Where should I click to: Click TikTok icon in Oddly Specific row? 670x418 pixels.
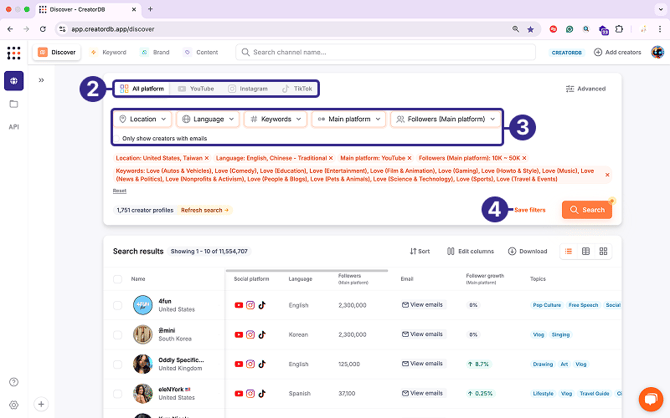(262, 364)
